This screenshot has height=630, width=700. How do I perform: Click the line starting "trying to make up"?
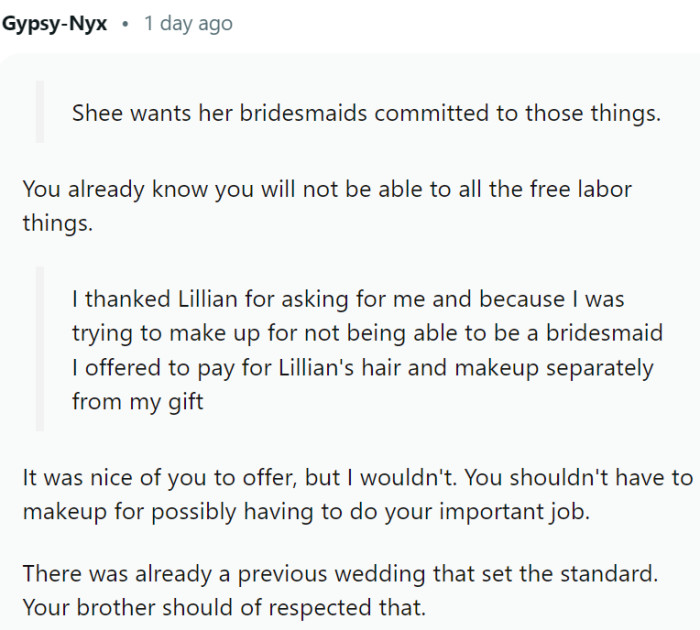coord(367,332)
